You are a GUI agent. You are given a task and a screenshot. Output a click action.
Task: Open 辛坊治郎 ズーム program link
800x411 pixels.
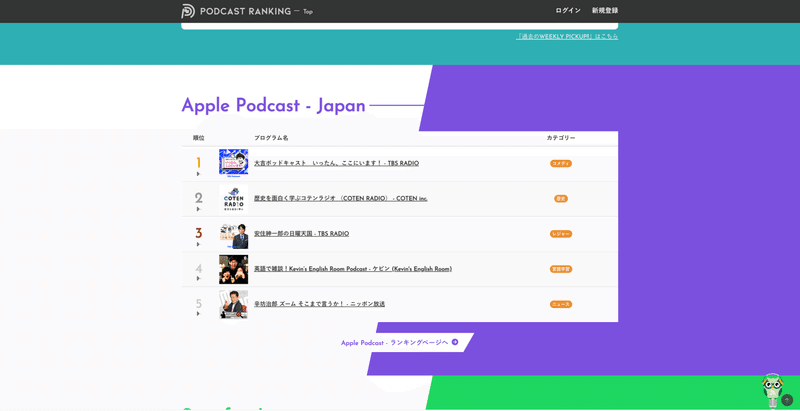[x=319, y=304]
